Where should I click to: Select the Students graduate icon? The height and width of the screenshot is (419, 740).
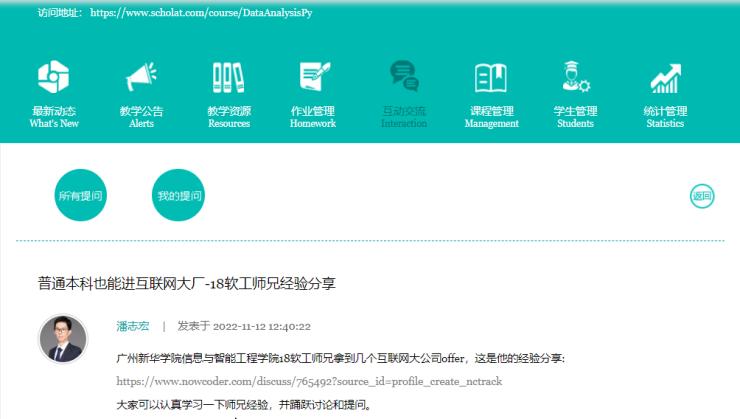pos(575,77)
